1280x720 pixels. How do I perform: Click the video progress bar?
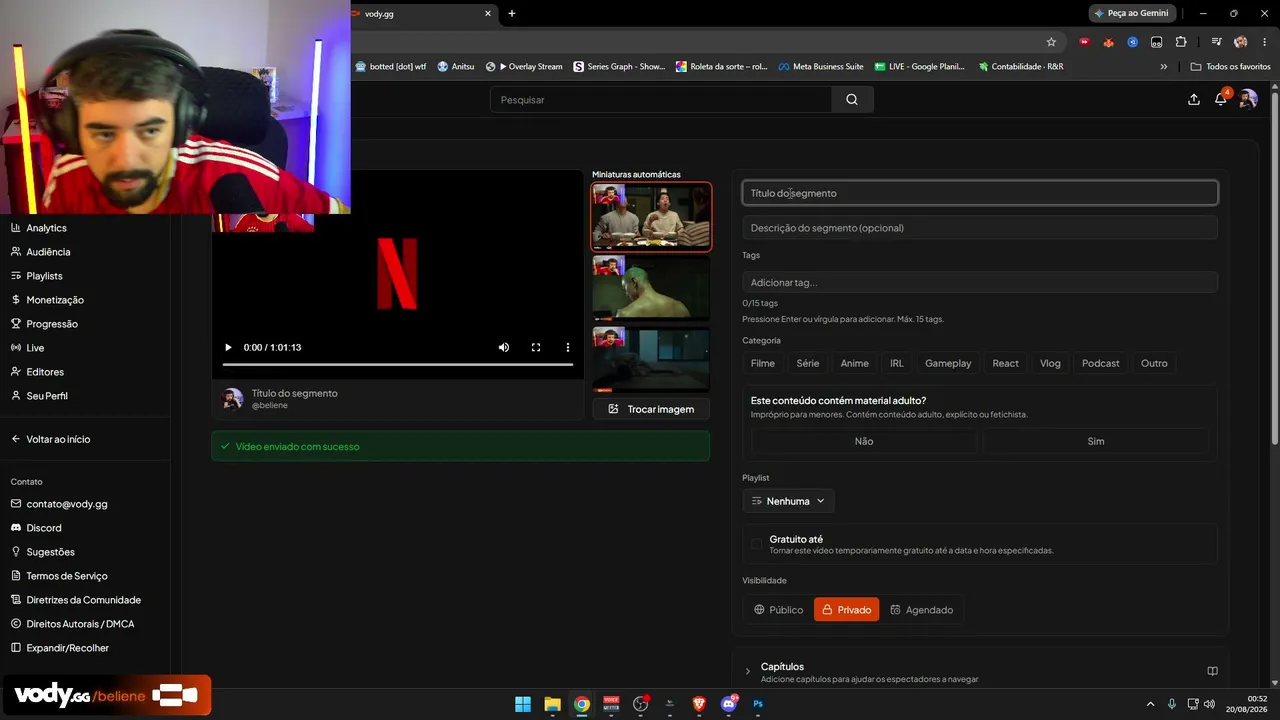pos(397,364)
